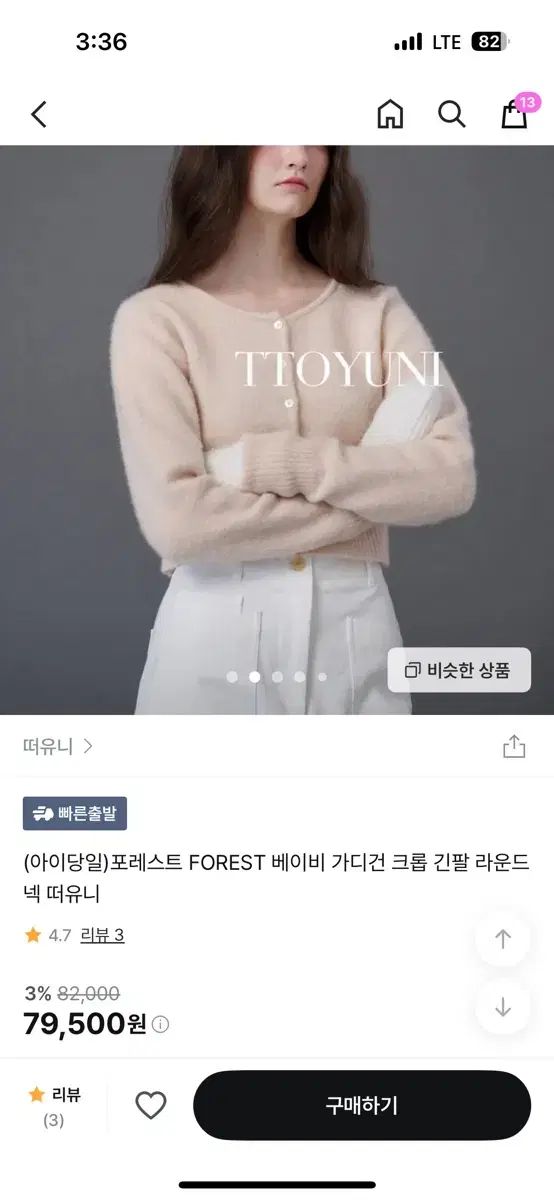554x1200 pixels.
Task: Tap the 빠른출발 fast shipping badge
Action: (x=75, y=813)
